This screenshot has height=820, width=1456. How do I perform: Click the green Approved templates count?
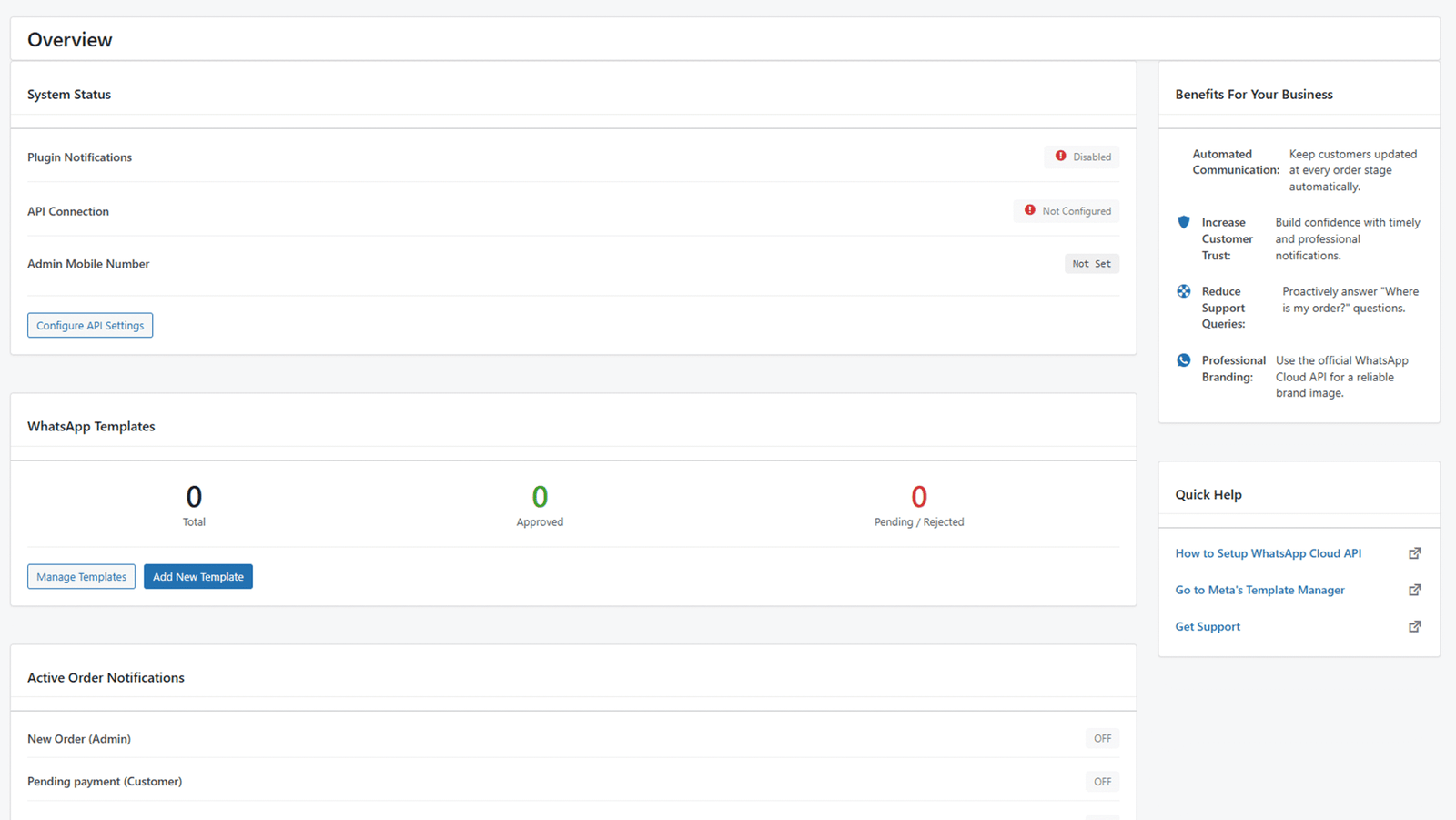(x=540, y=497)
